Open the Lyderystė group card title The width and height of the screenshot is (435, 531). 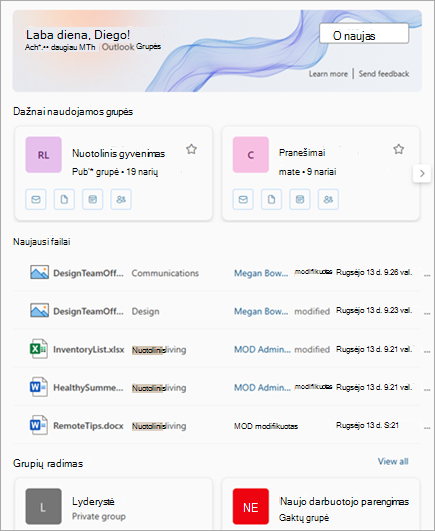[x=93, y=502]
